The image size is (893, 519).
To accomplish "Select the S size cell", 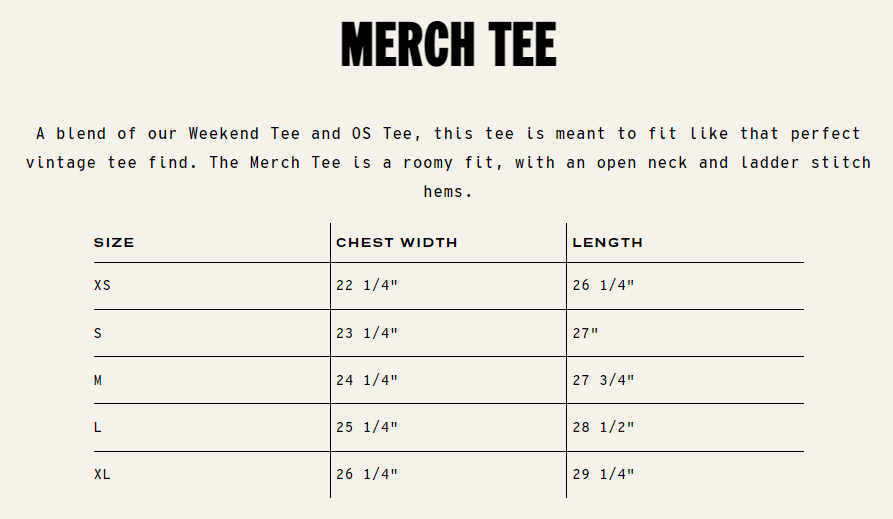I will 98,333.
